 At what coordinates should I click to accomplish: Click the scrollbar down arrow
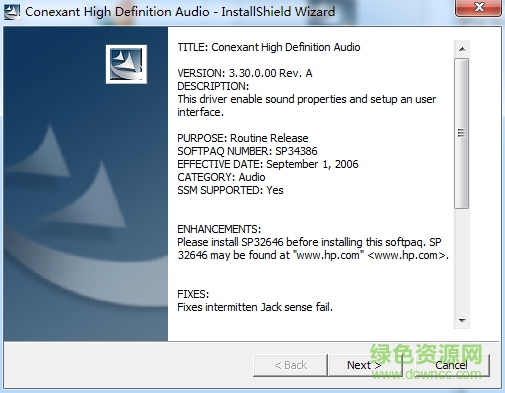click(x=462, y=320)
